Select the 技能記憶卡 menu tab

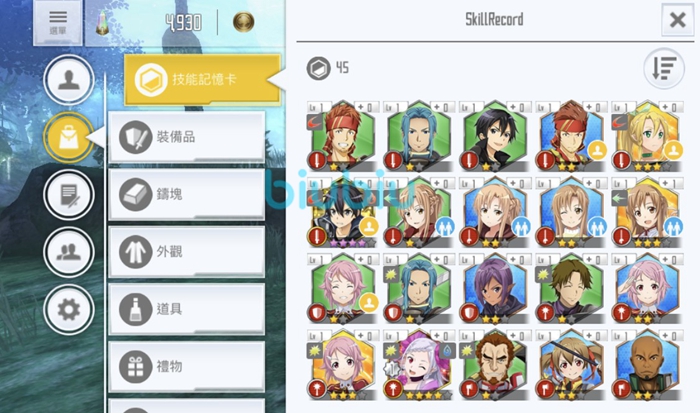pos(202,79)
